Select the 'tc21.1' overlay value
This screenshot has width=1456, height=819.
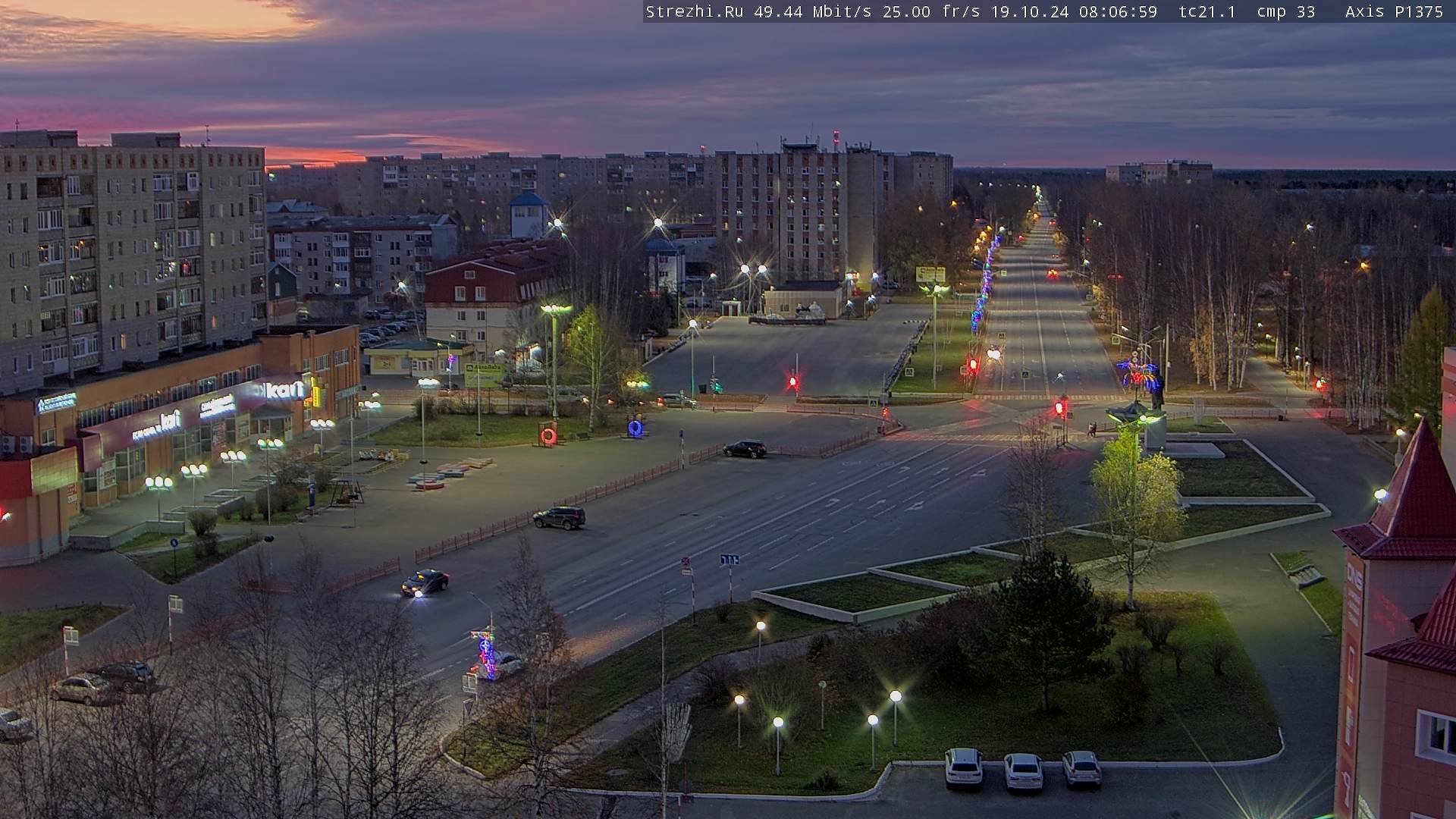click(x=1207, y=11)
